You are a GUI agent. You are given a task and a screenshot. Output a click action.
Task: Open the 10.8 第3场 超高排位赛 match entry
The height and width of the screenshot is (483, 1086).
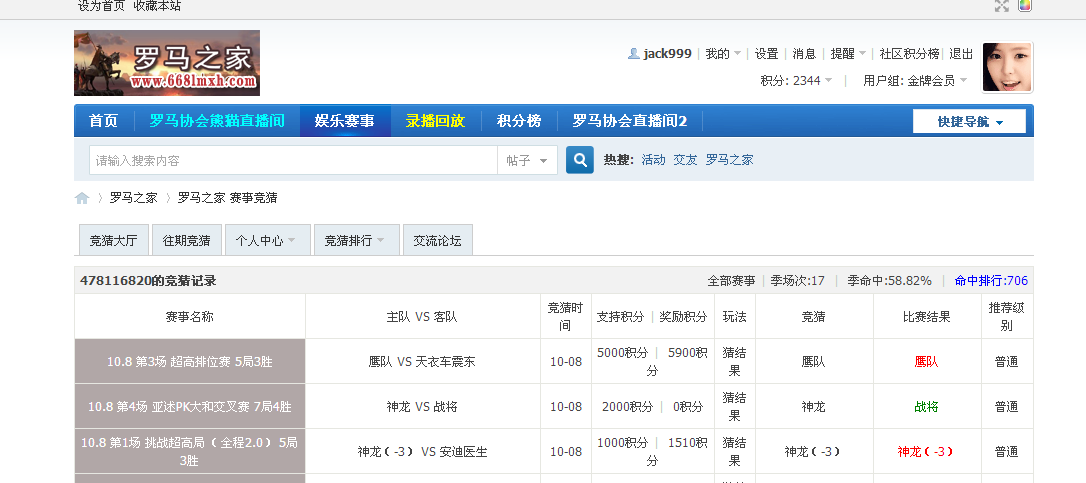189,362
